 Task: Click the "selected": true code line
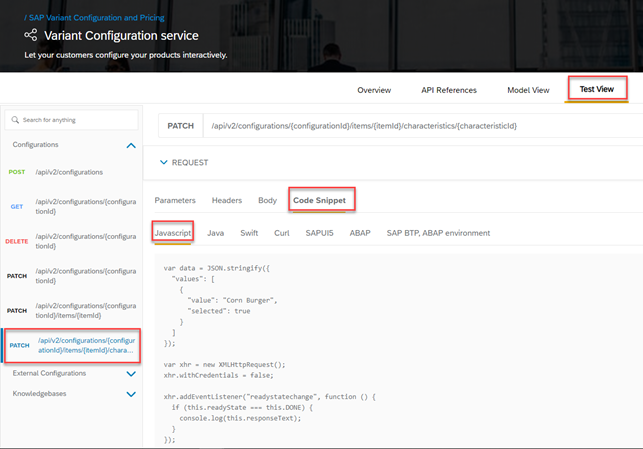pos(219,311)
